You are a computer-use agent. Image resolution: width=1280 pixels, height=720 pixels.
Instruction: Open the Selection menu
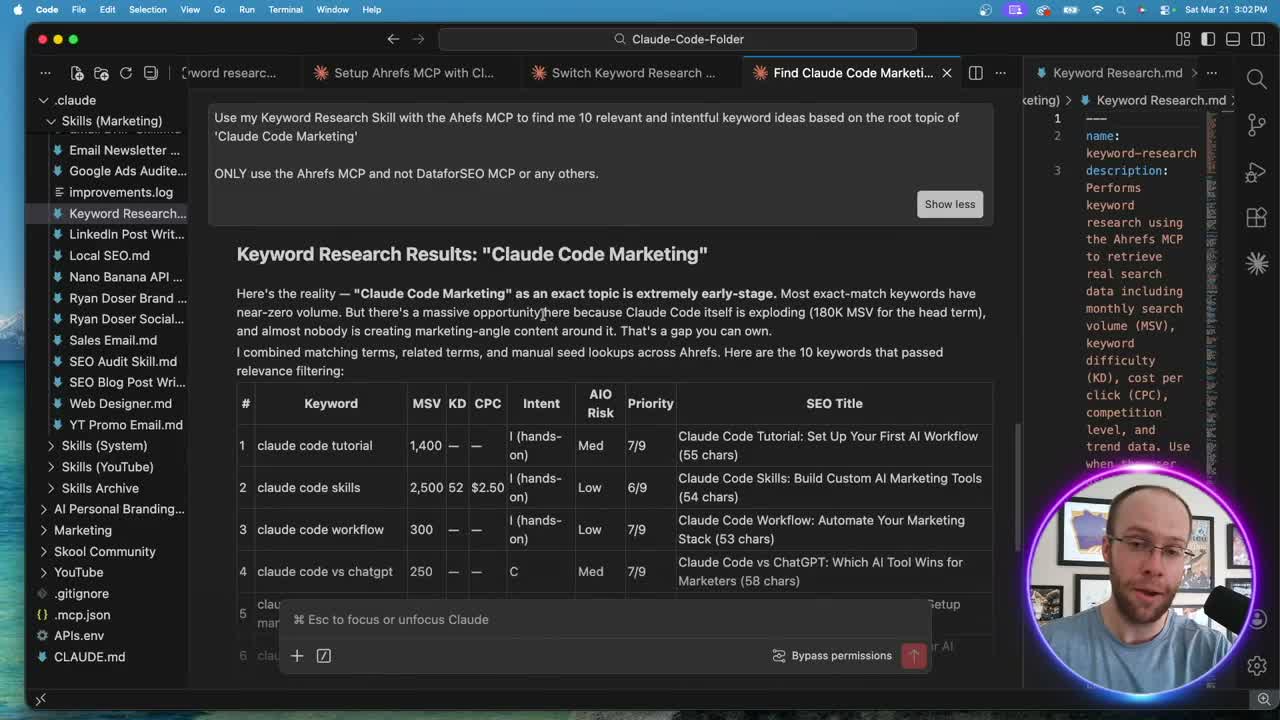[147, 10]
